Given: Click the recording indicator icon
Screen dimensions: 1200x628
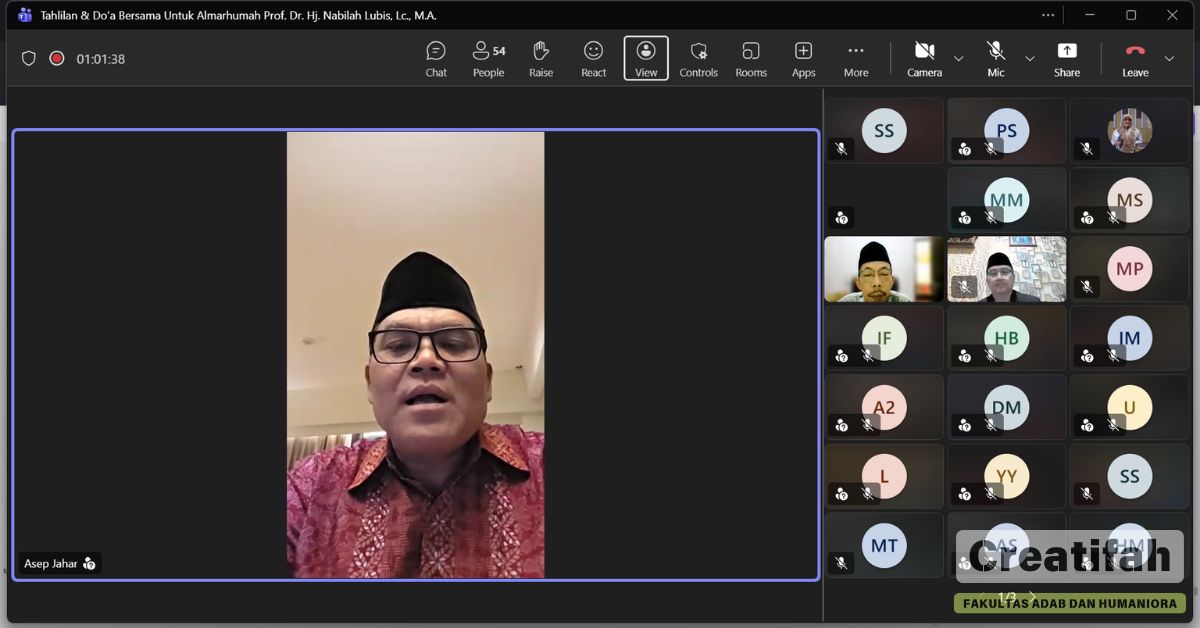Looking at the screenshot, I should pyautogui.click(x=57, y=59).
